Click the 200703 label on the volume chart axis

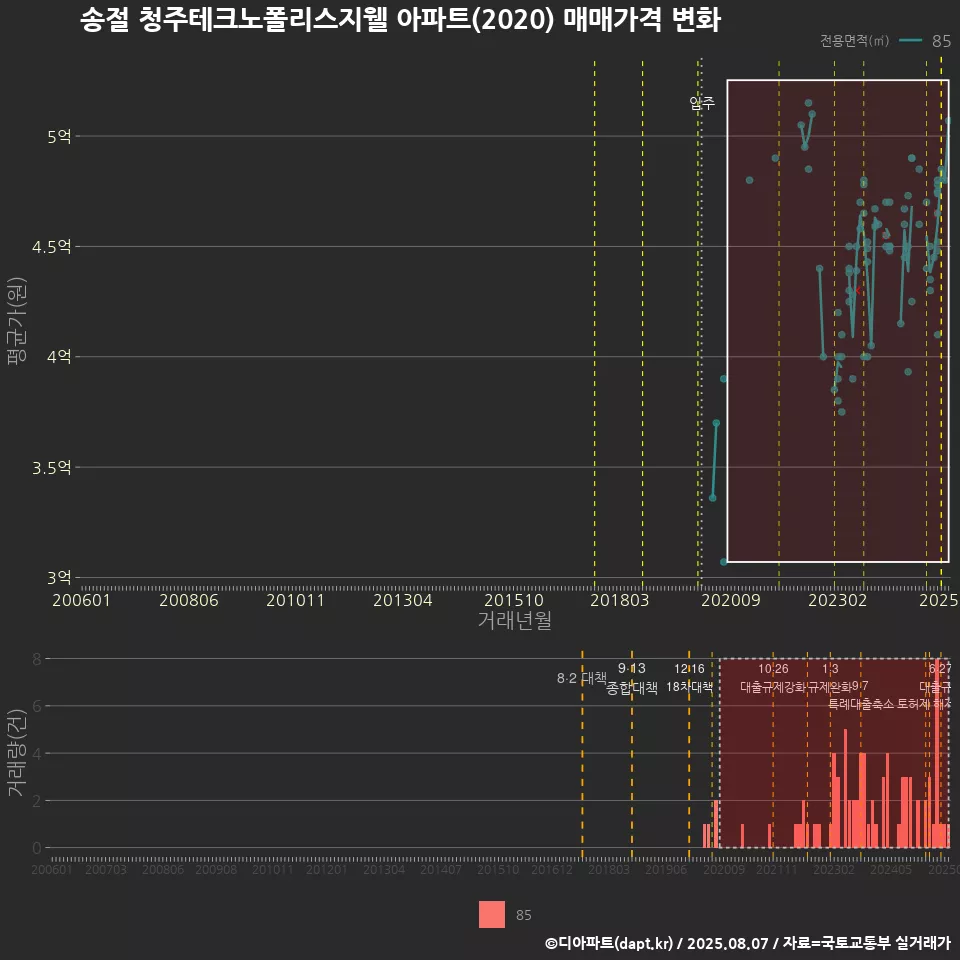[x=106, y=869]
